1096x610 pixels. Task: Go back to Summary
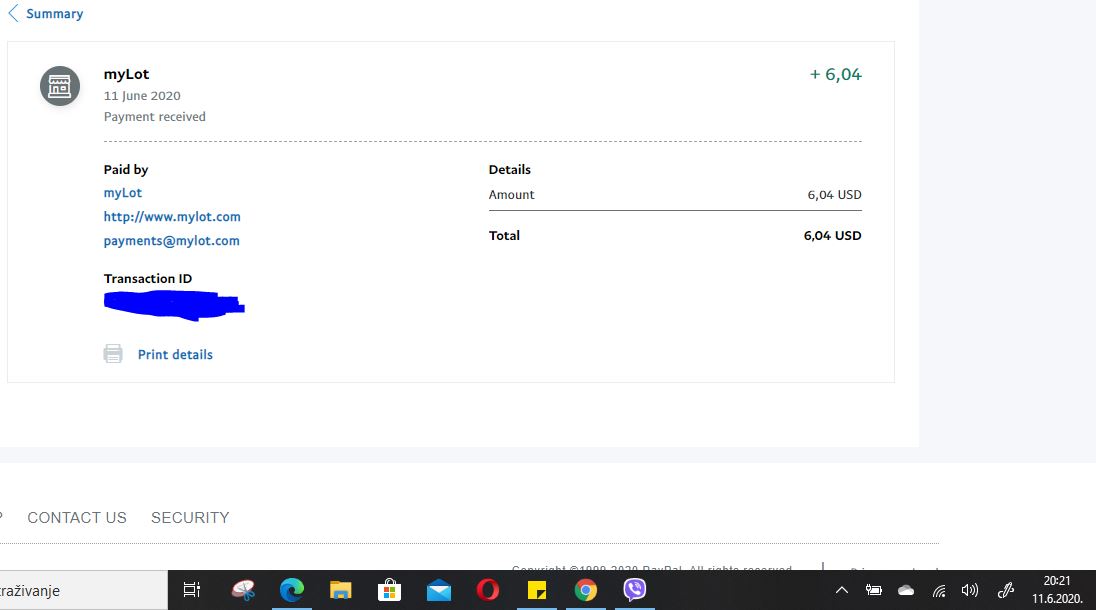click(x=54, y=13)
